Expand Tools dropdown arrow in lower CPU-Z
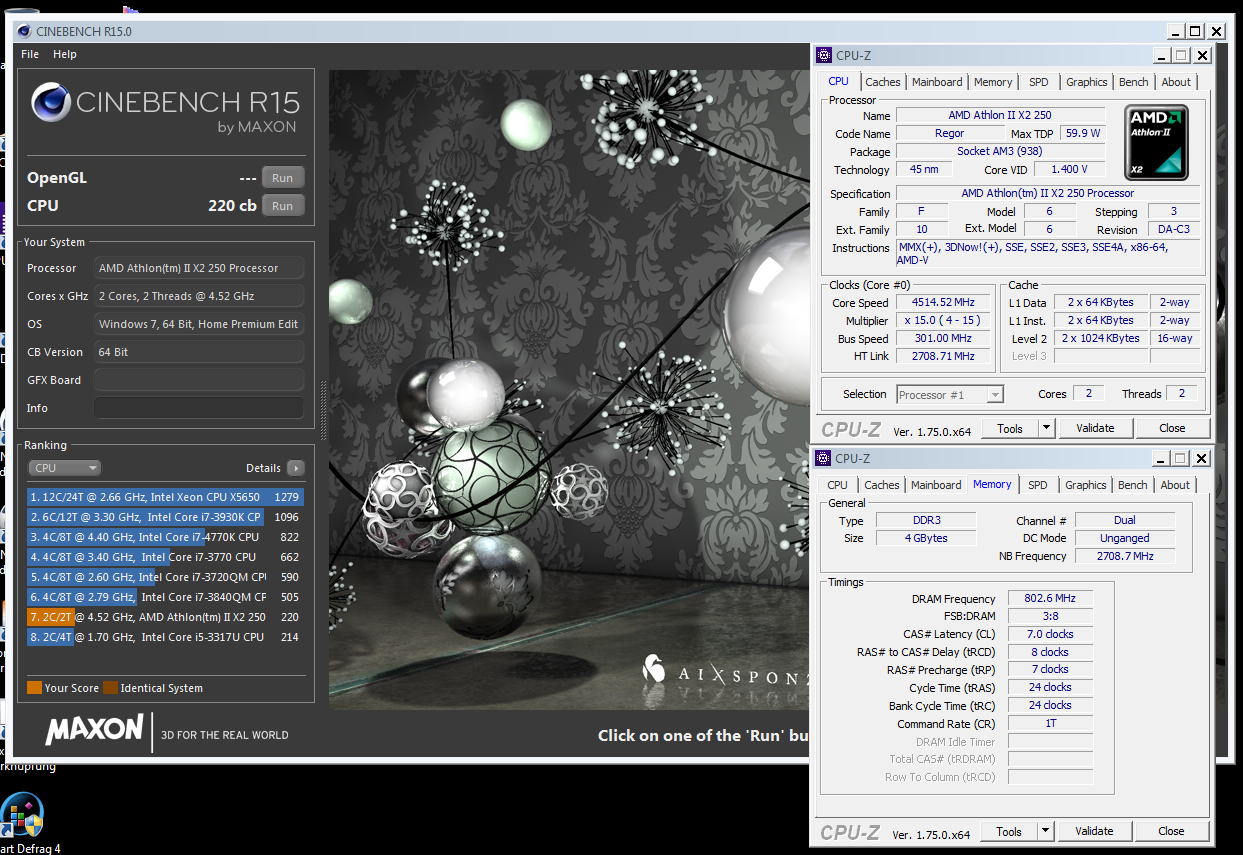The image size is (1243, 855). click(x=1045, y=831)
